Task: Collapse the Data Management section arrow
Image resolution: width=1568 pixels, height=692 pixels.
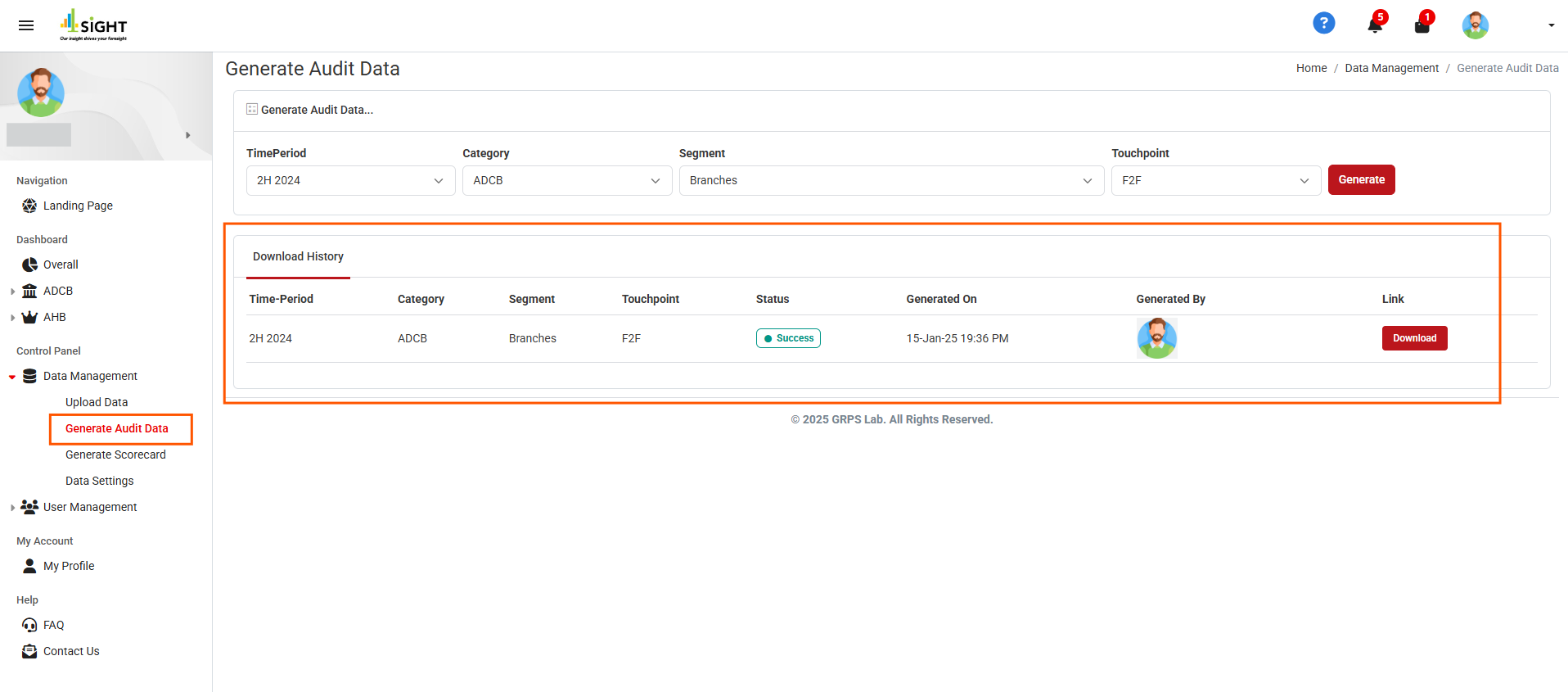Action: pyautogui.click(x=12, y=377)
